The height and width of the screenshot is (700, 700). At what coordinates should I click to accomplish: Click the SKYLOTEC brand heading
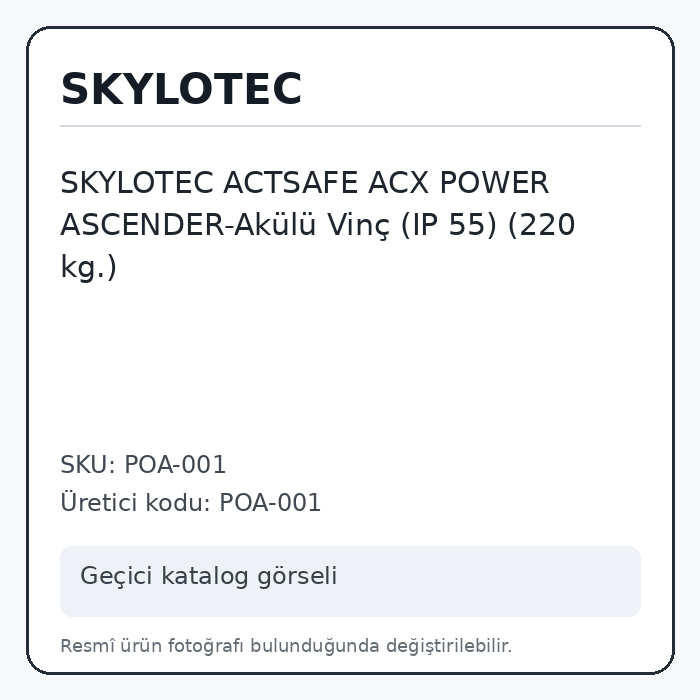[x=181, y=89]
